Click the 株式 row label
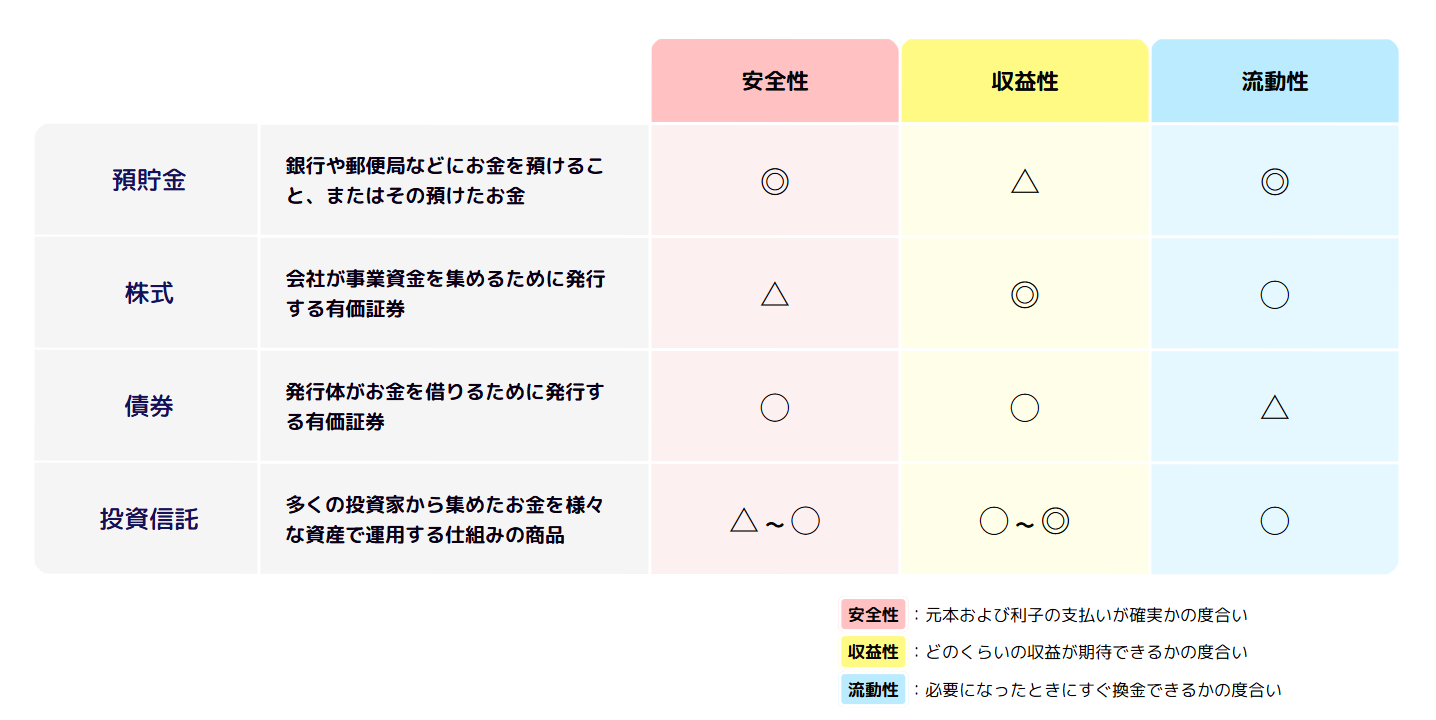The image size is (1436, 720). [x=148, y=294]
